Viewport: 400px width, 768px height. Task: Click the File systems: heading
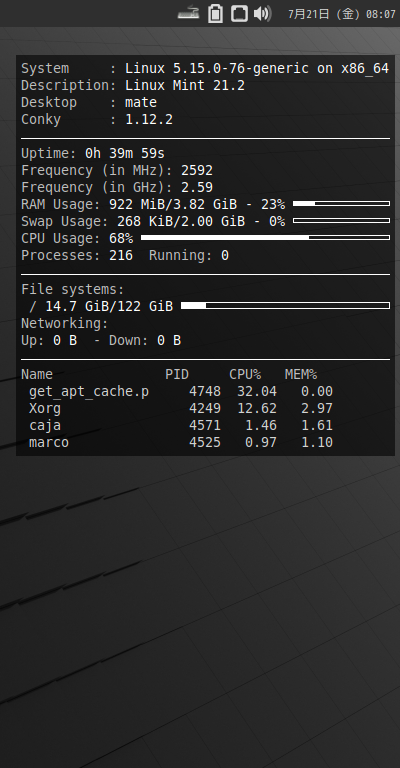(72, 289)
